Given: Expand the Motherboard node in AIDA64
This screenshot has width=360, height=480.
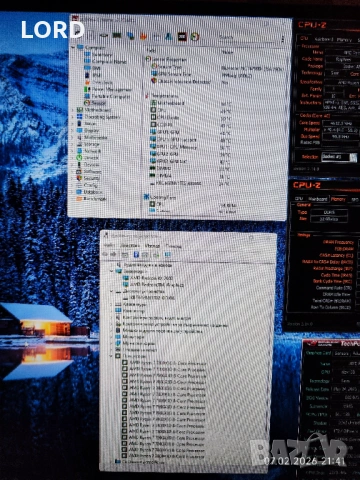Looking at the screenshot, I should pyautogui.click(x=73, y=110).
